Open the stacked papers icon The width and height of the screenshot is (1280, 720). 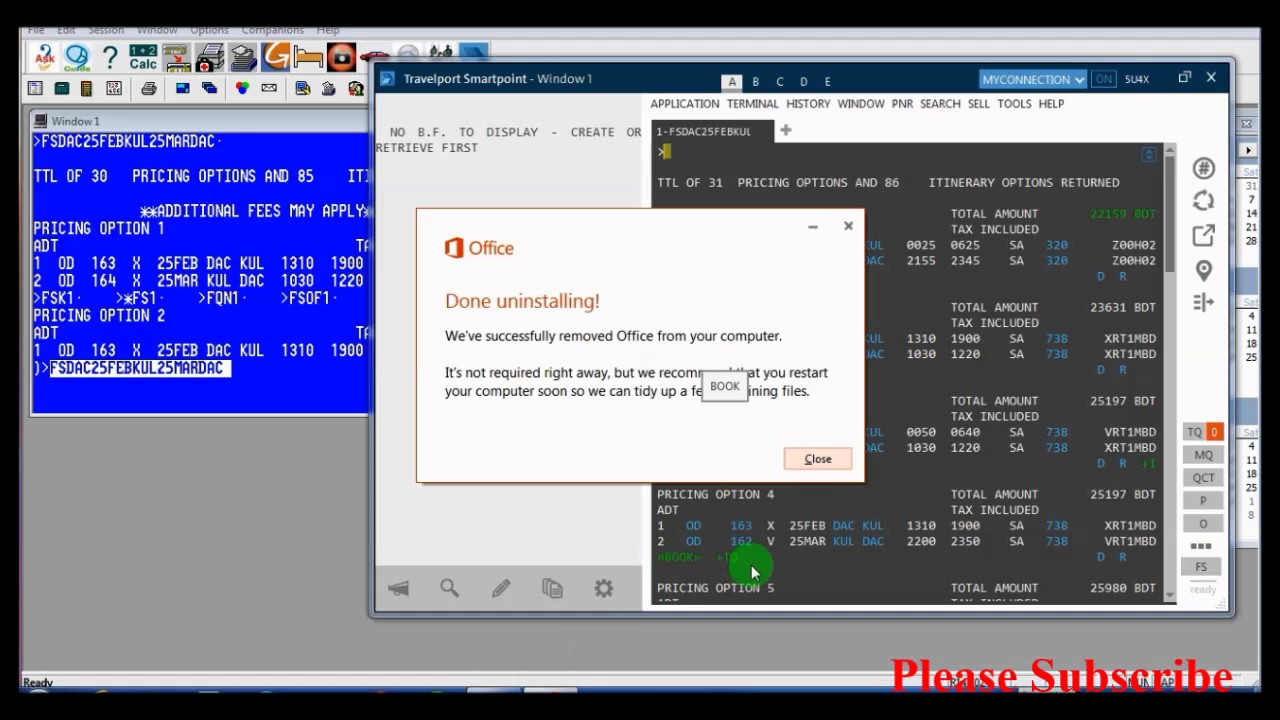click(x=242, y=57)
